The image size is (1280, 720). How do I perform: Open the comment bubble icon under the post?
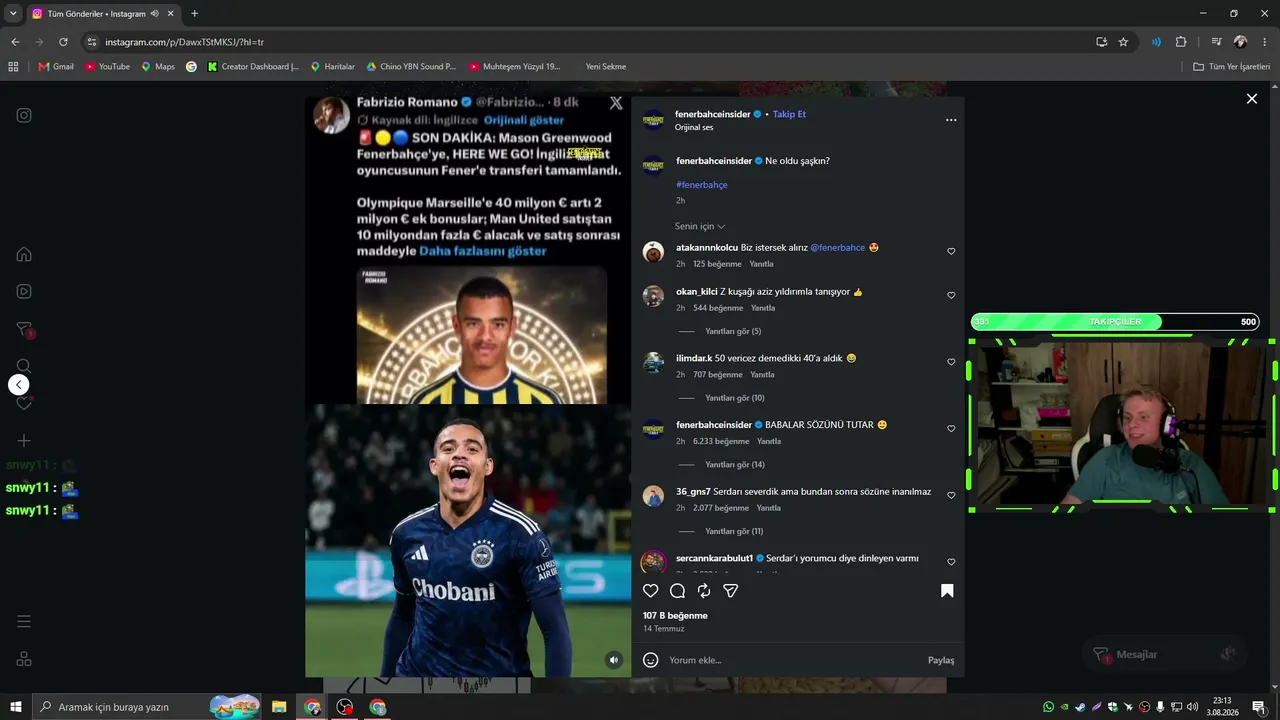[677, 591]
